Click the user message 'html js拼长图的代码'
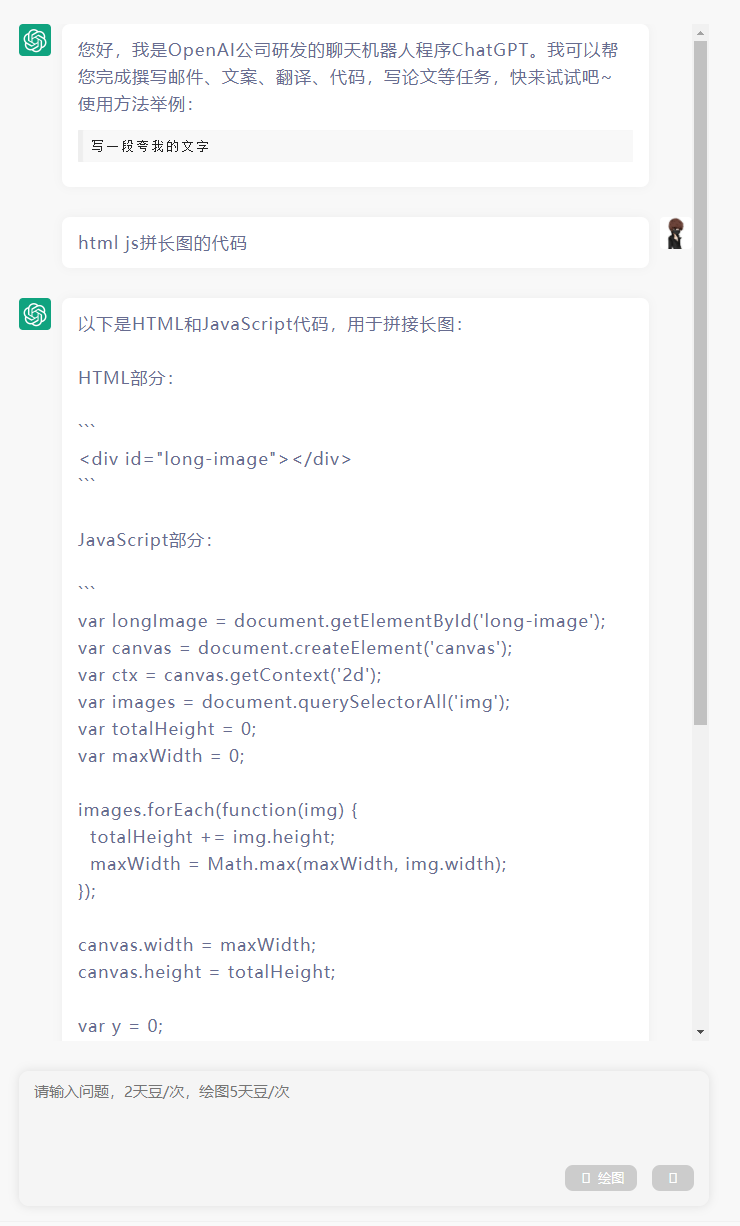 (x=162, y=243)
